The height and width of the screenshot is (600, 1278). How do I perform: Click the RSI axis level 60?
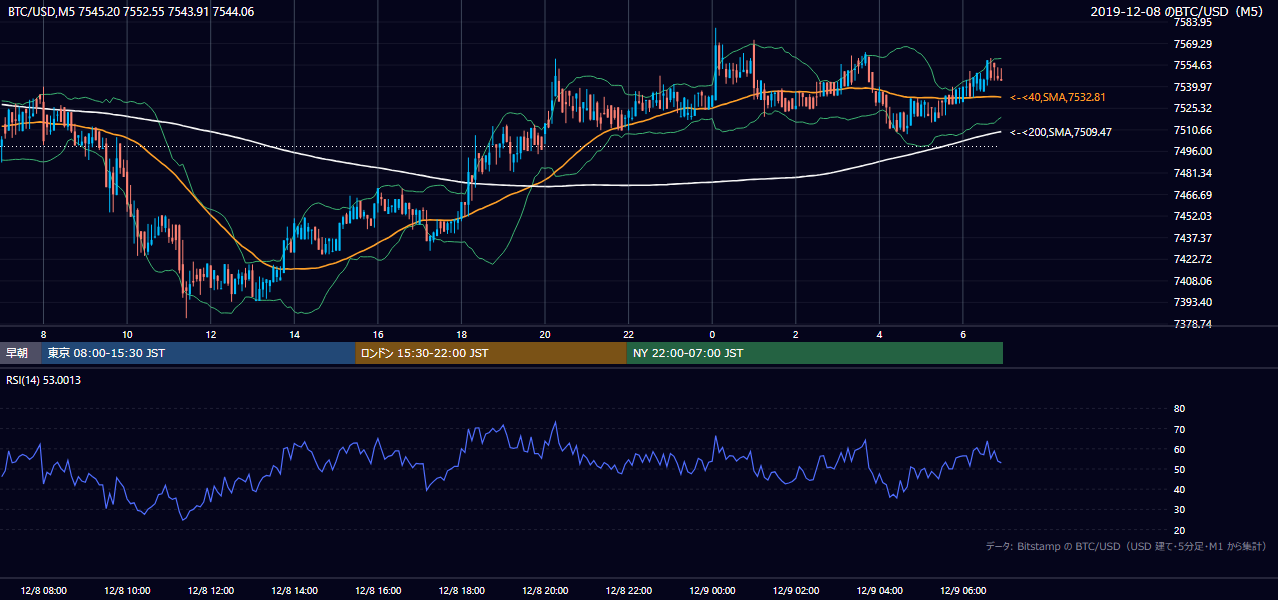coord(1179,449)
